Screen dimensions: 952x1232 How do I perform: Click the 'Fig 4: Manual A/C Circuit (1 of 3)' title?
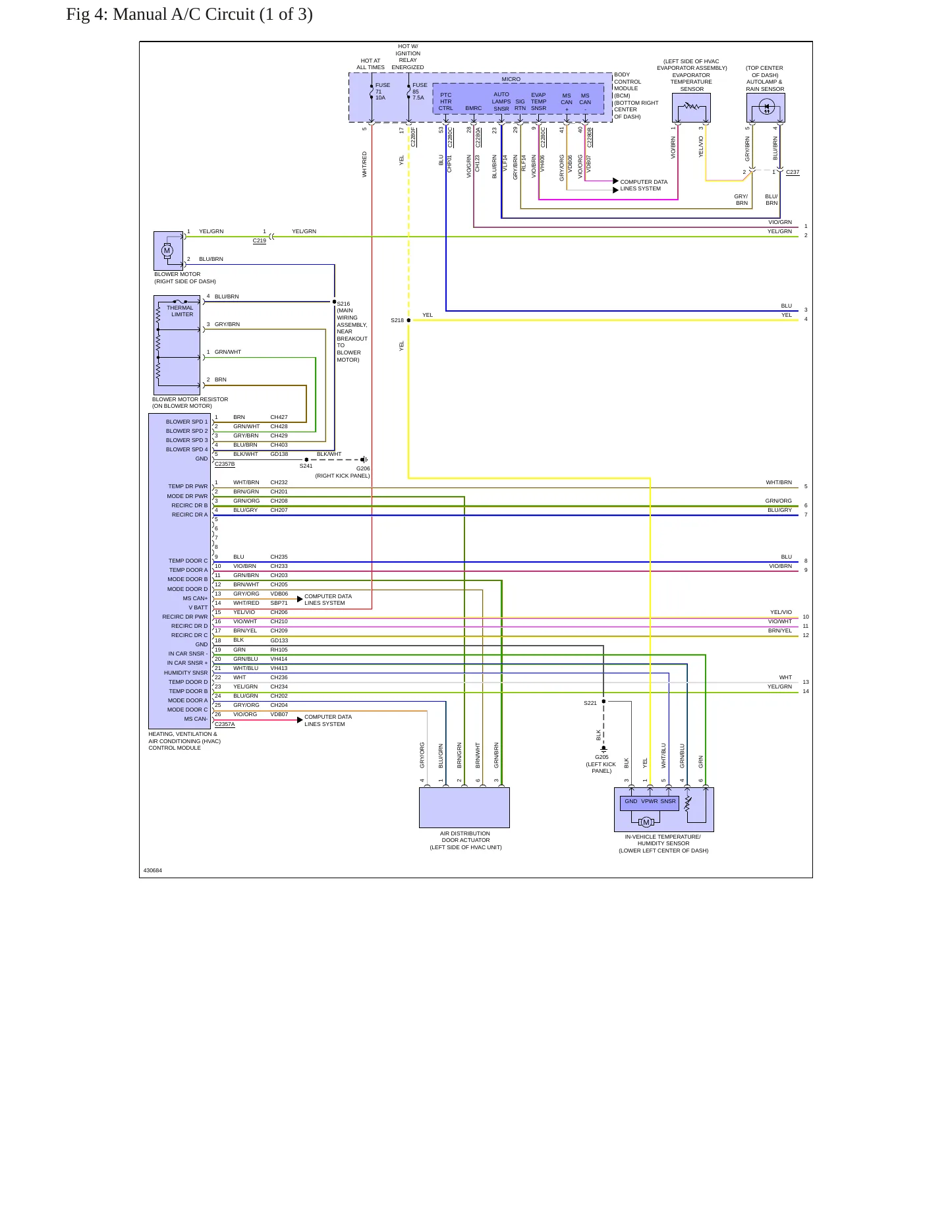(189, 14)
